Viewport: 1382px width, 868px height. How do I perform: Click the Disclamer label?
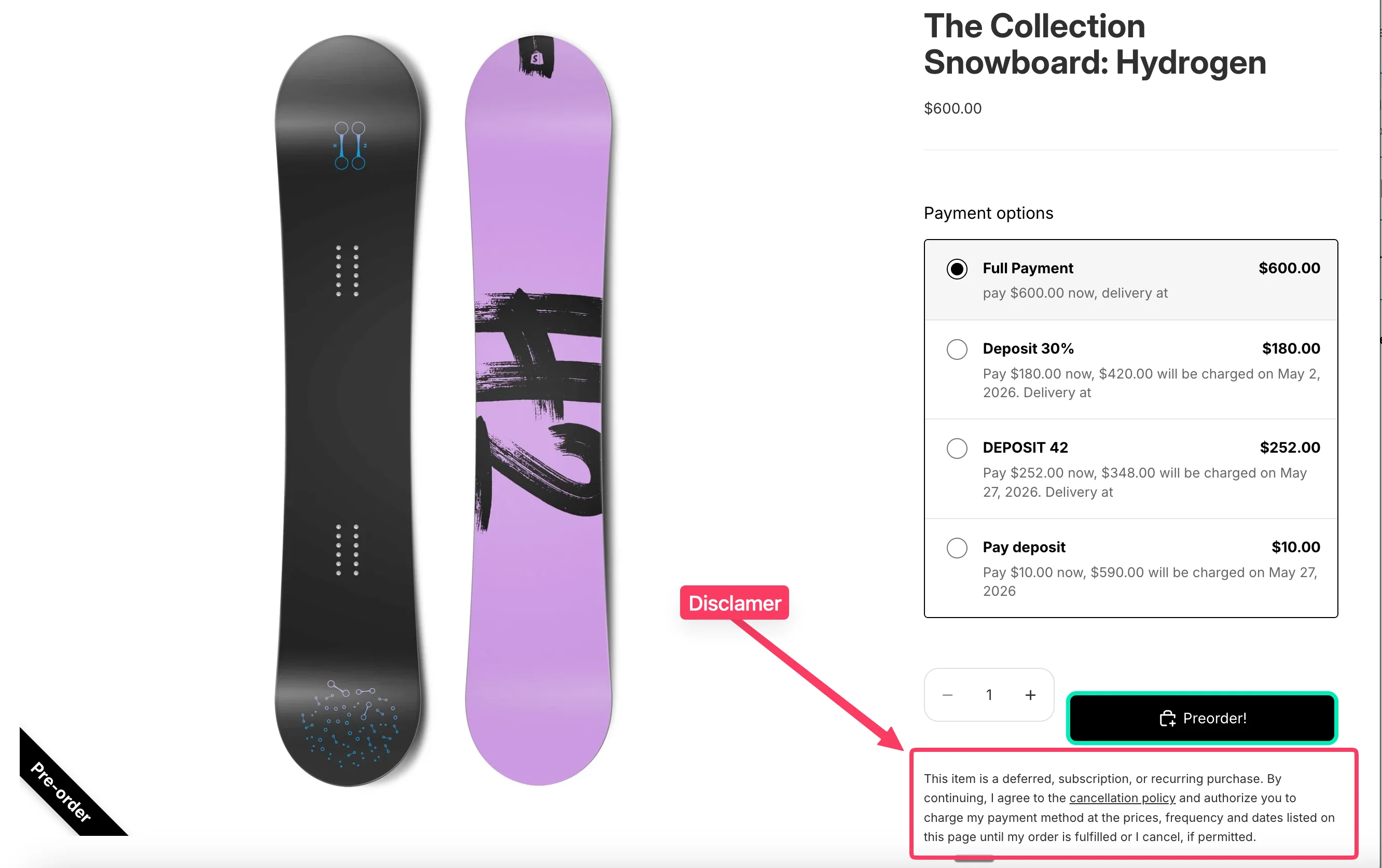735,603
